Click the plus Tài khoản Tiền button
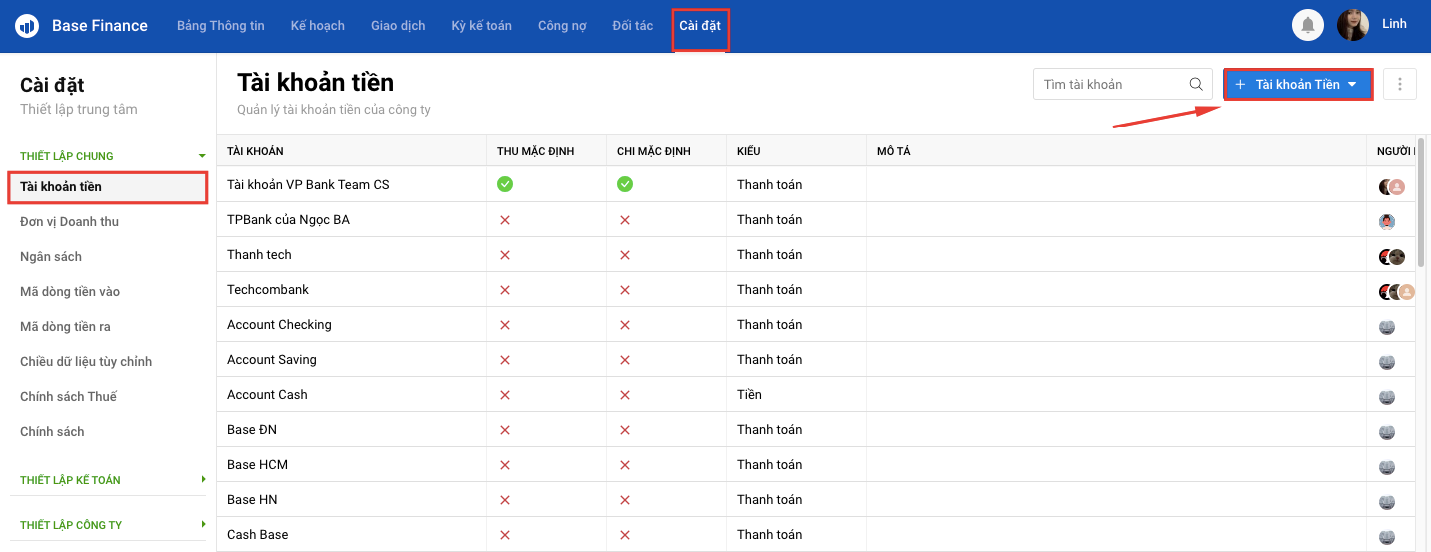This screenshot has height=552, width=1431. click(x=1298, y=85)
